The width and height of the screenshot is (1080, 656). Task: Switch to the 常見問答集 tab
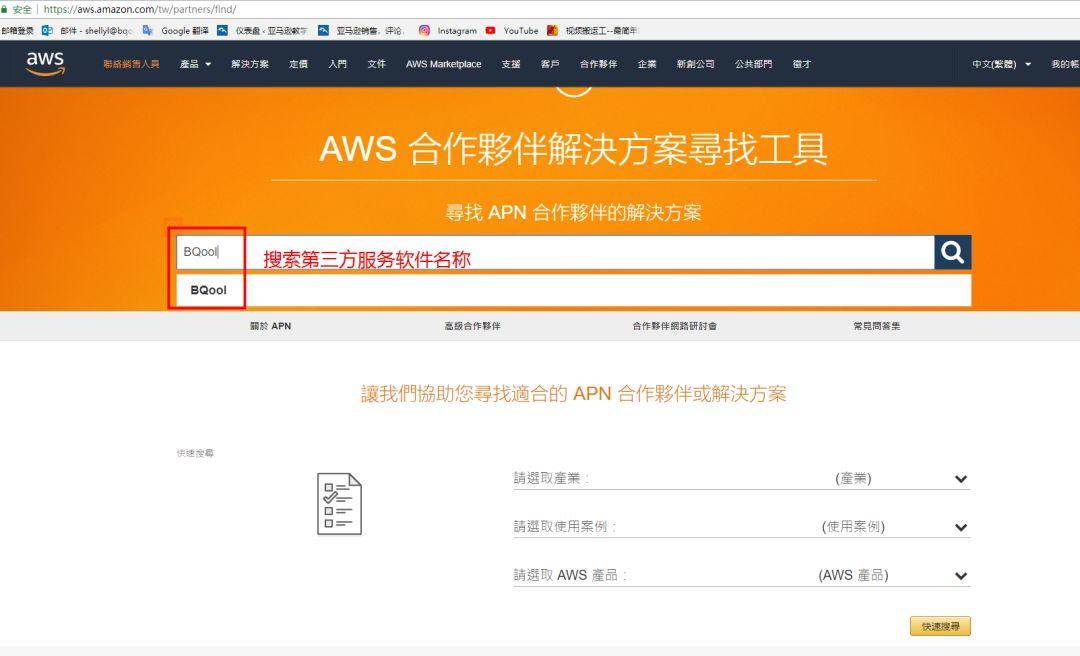tap(877, 326)
